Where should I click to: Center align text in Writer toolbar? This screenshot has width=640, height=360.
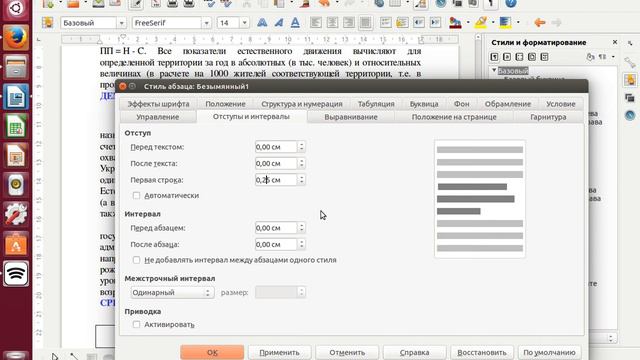click(x=332, y=22)
